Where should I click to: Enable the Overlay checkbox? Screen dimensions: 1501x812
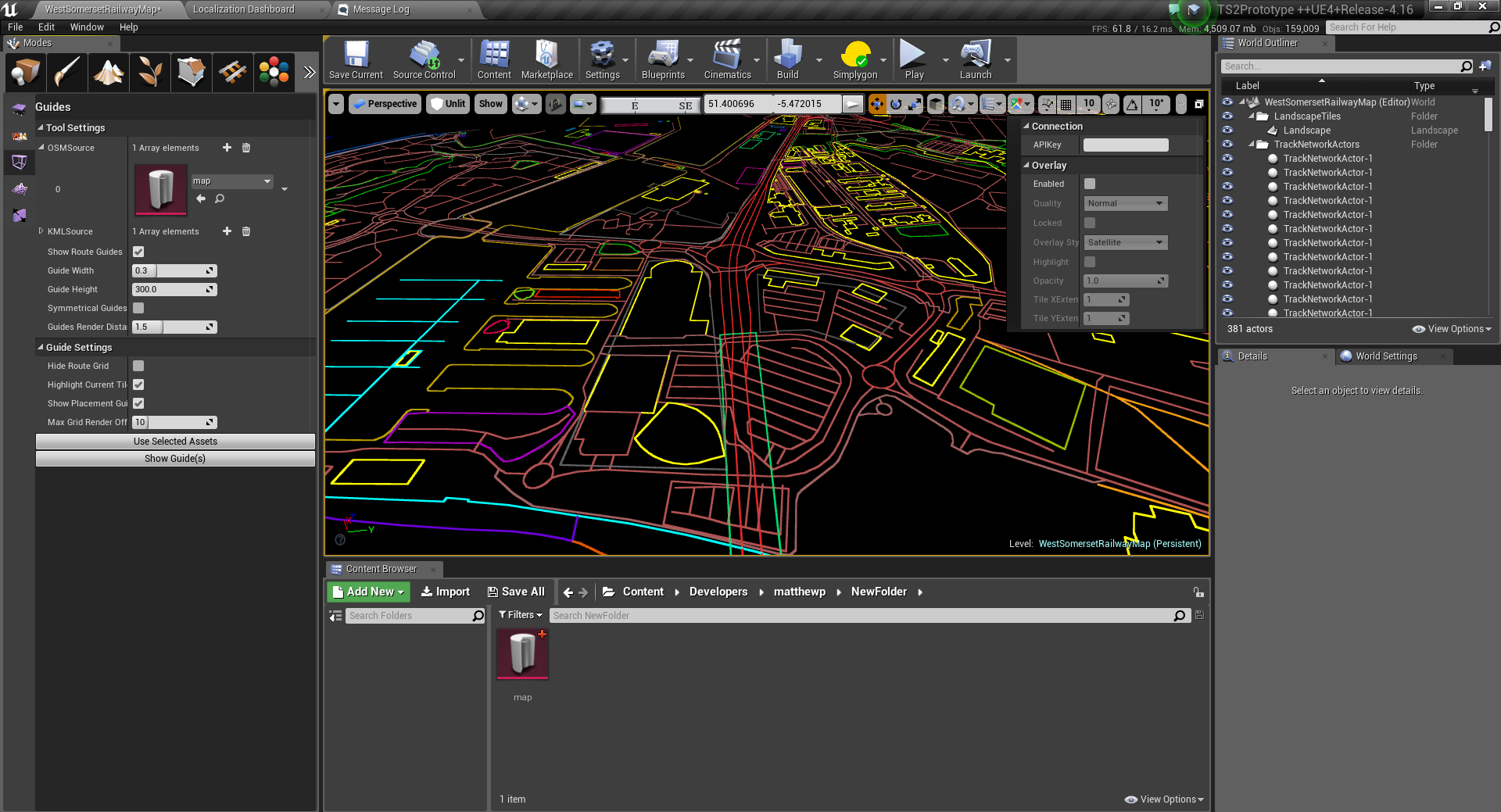1090,184
